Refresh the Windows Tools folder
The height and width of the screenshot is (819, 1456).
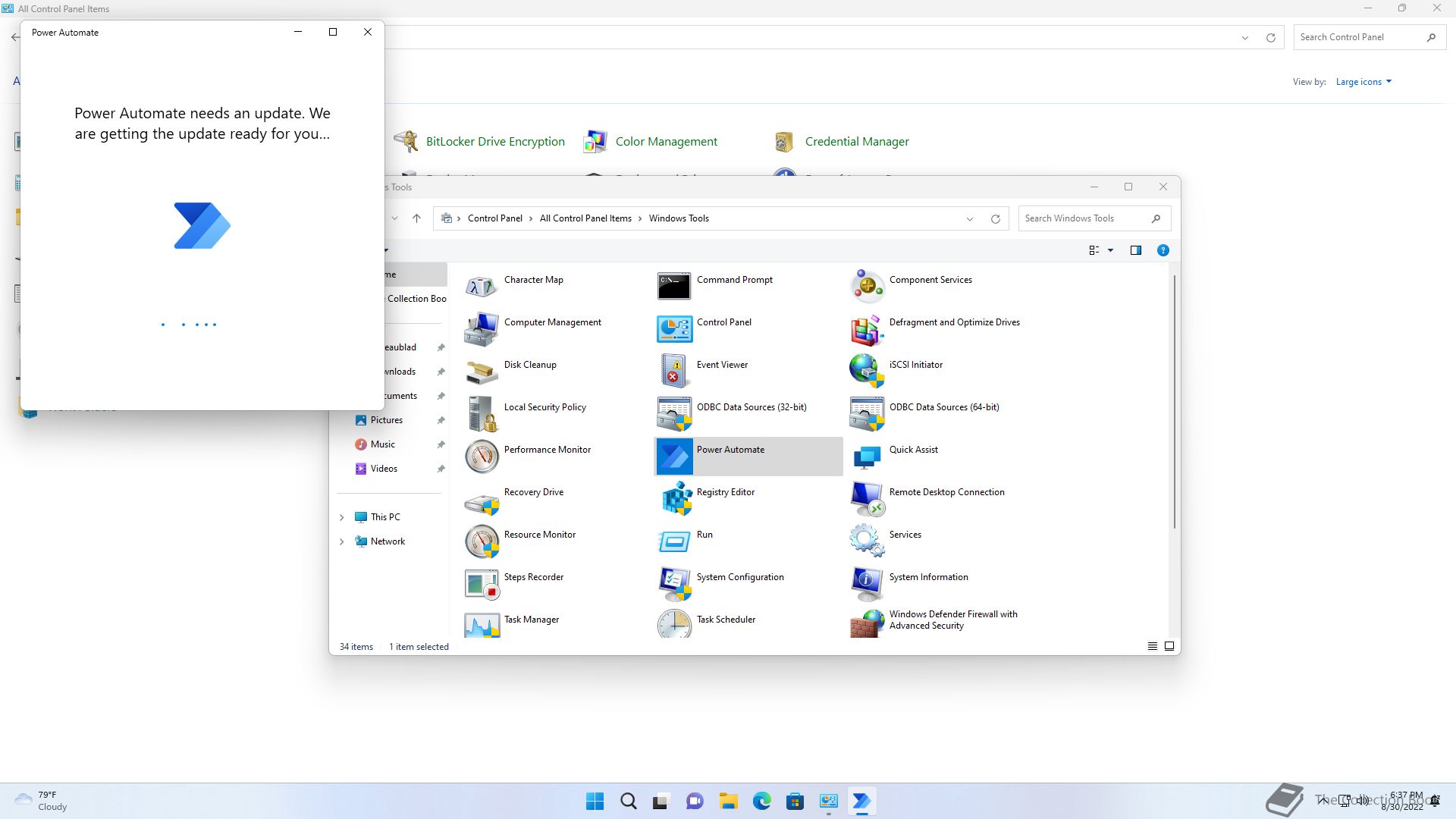[995, 218]
